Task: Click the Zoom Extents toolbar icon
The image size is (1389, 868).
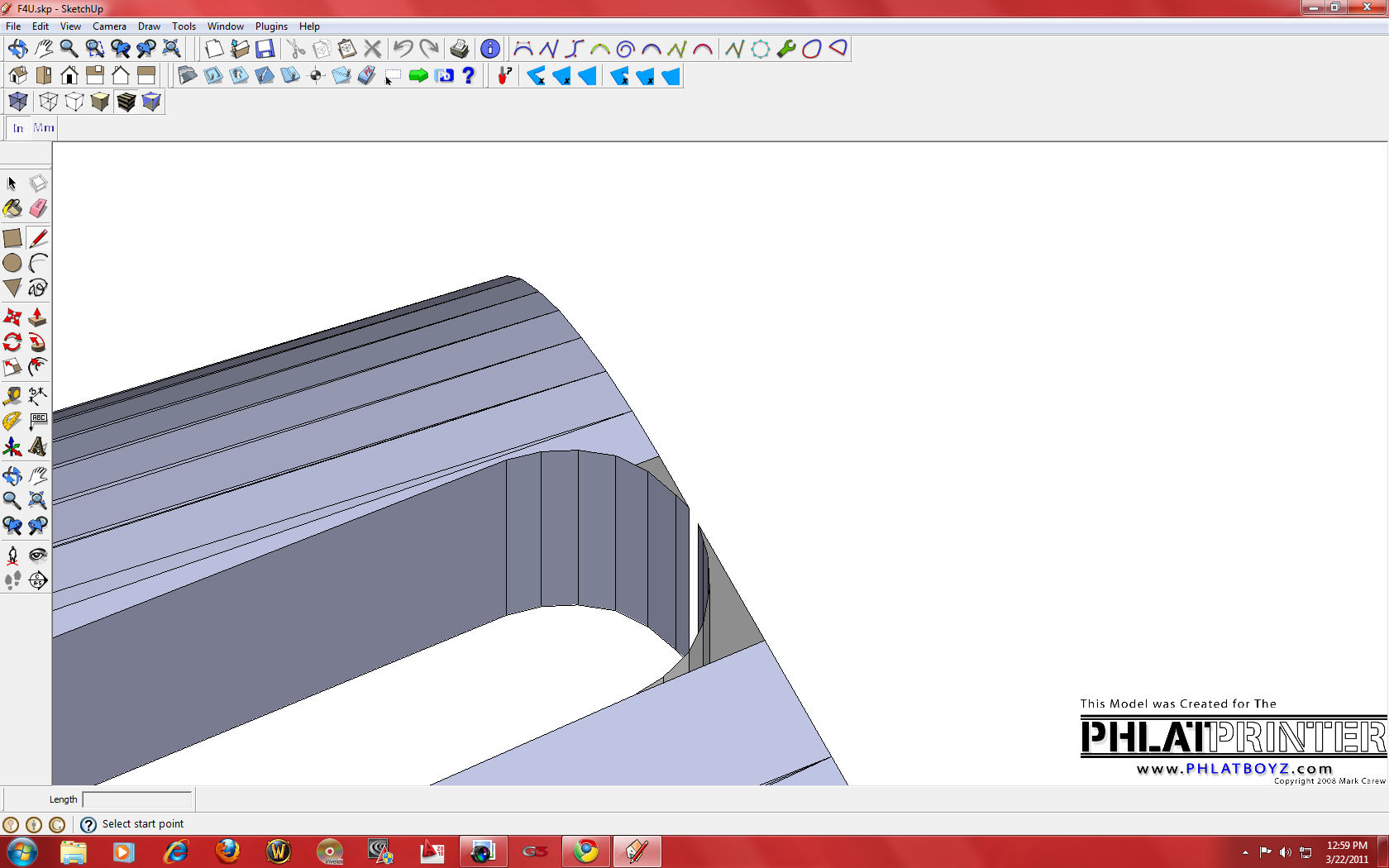Action: [171, 49]
